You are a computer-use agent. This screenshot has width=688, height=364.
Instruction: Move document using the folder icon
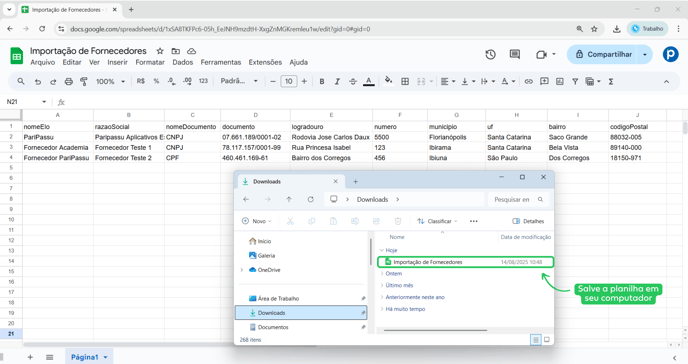pyautogui.click(x=176, y=51)
